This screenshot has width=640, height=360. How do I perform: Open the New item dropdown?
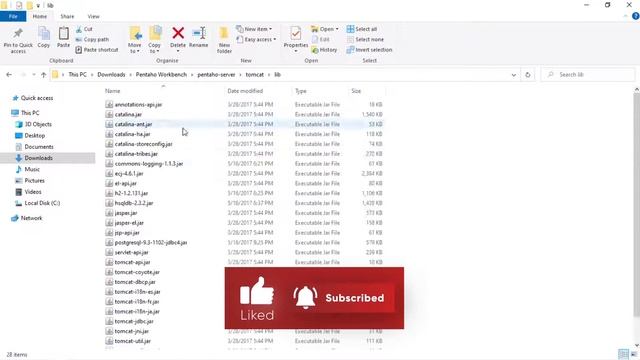254,29
